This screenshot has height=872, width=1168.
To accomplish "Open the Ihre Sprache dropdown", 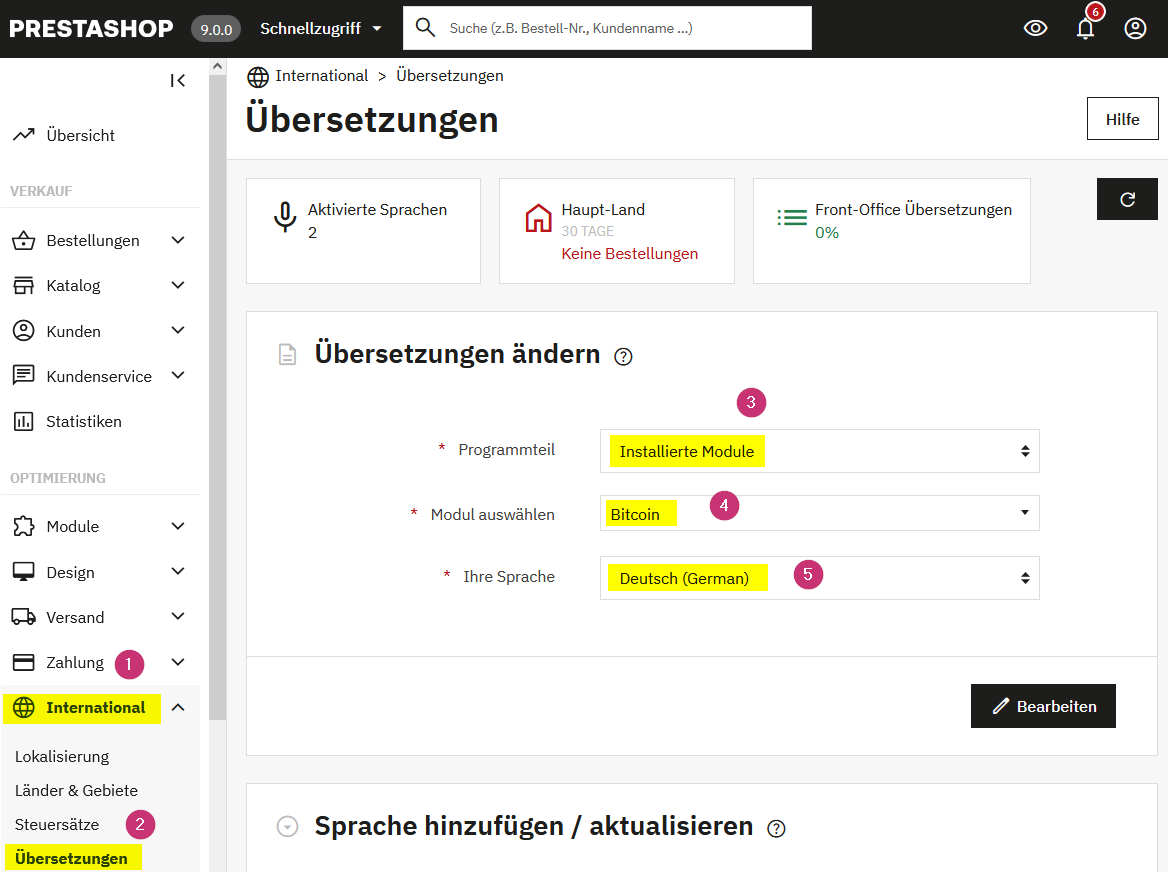I will coord(819,578).
